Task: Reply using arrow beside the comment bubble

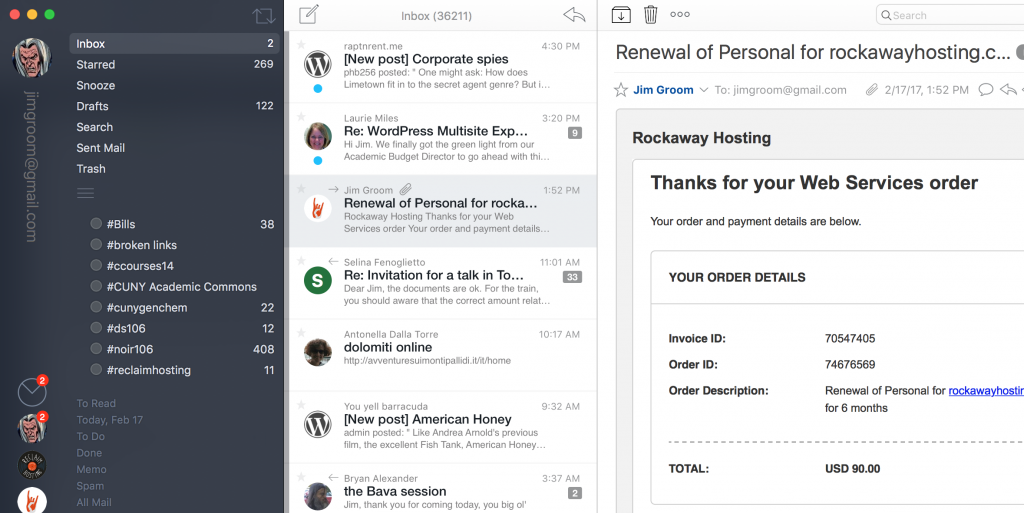Action: [x=1008, y=90]
